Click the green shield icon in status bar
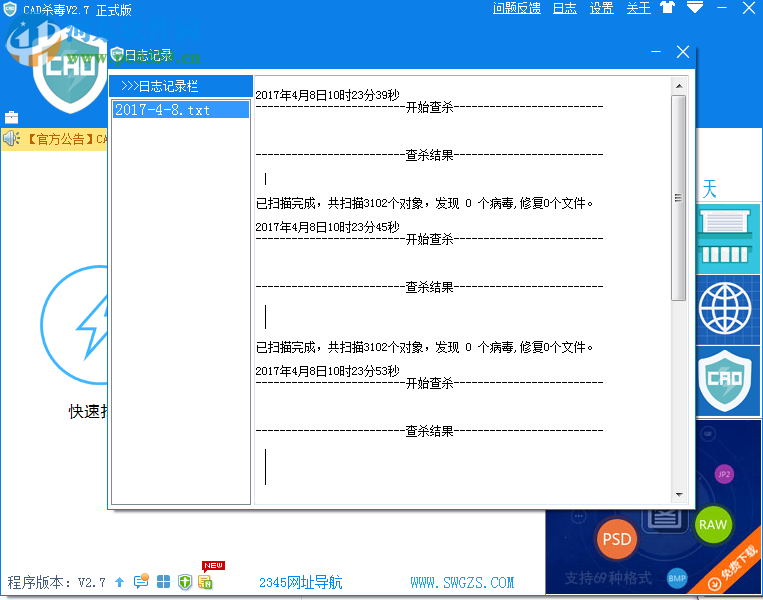 [185, 582]
